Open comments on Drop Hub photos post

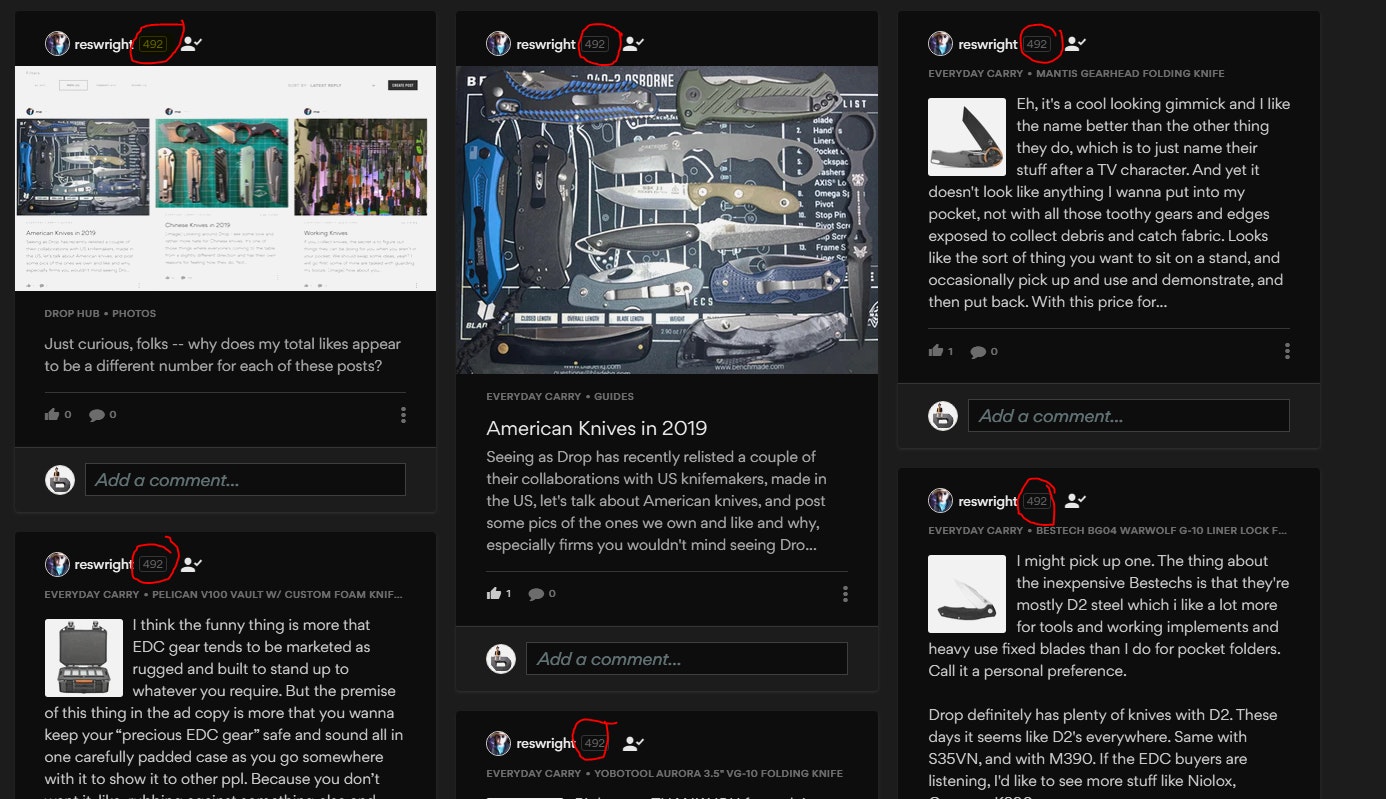coord(97,414)
